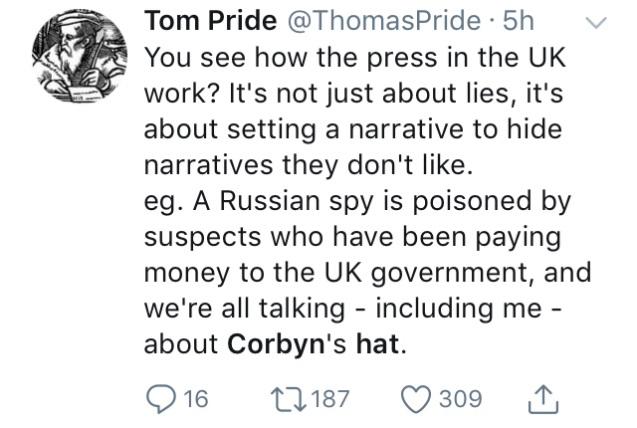637x428 pixels.
Task: Click the reply count 16
Action: (x=195, y=399)
